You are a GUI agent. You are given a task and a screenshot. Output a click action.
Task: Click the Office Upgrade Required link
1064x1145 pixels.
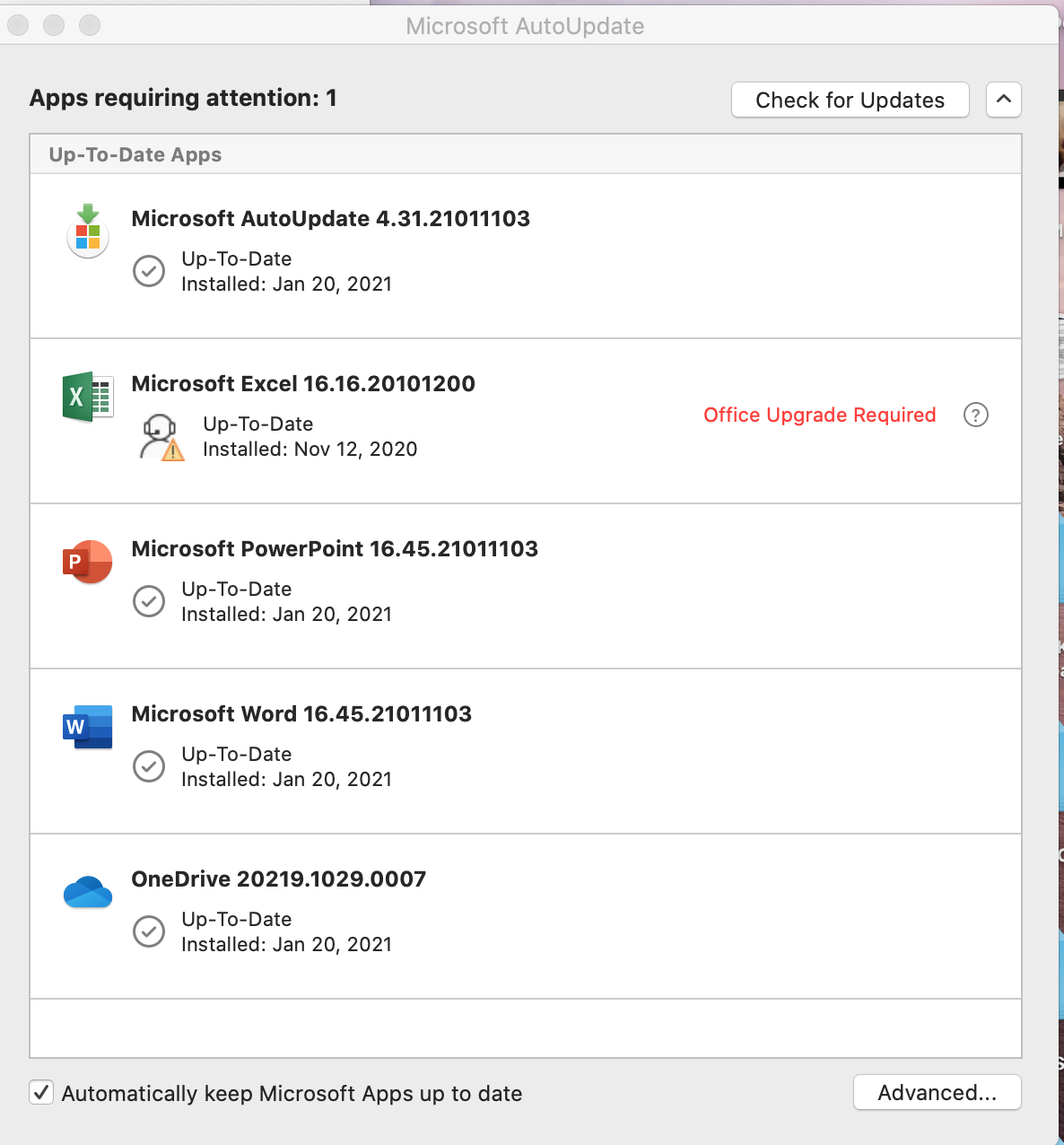(x=819, y=415)
